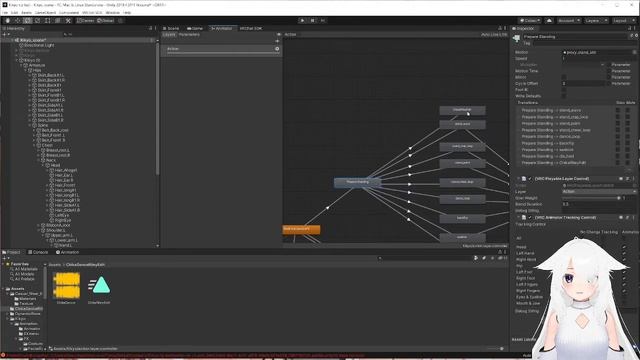
Task: Open cloud services icon
Action: point(549,20)
